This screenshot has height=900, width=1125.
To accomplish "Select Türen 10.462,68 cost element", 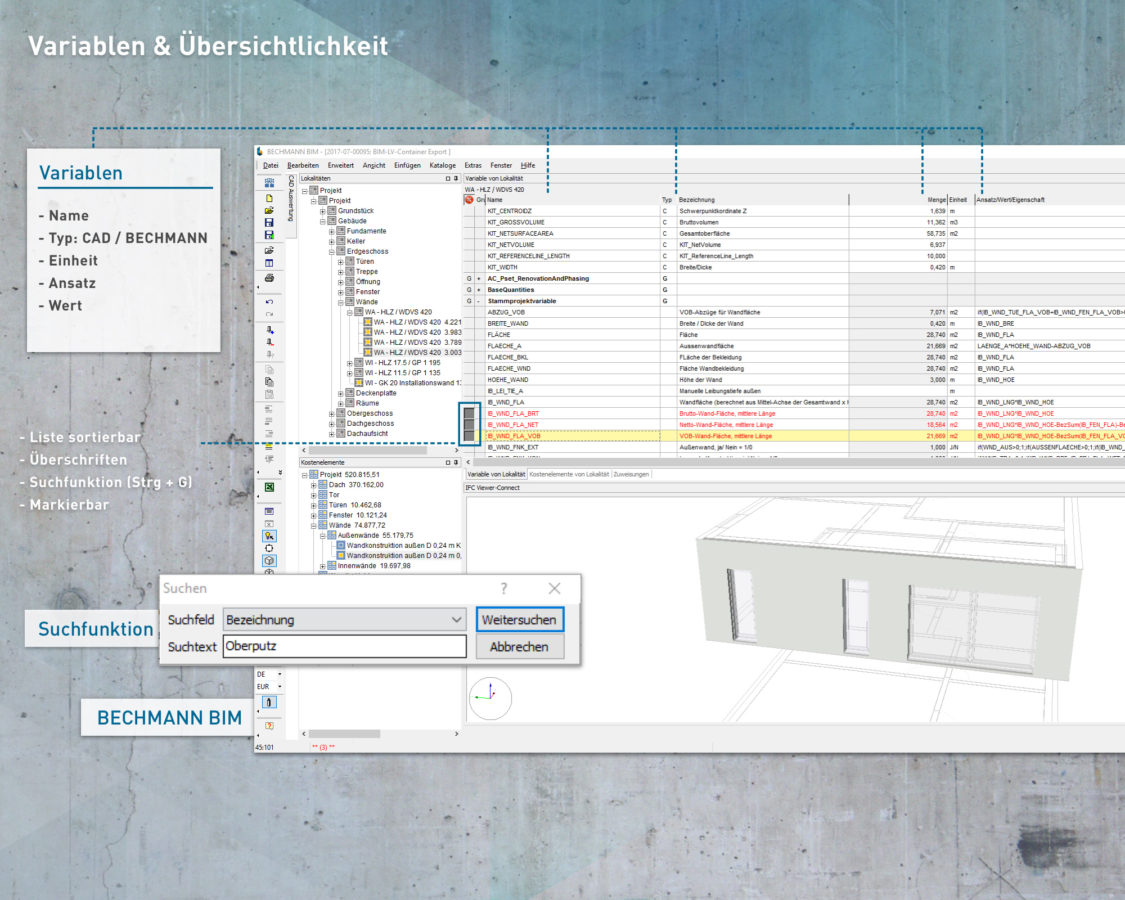I will (x=350, y=505).
